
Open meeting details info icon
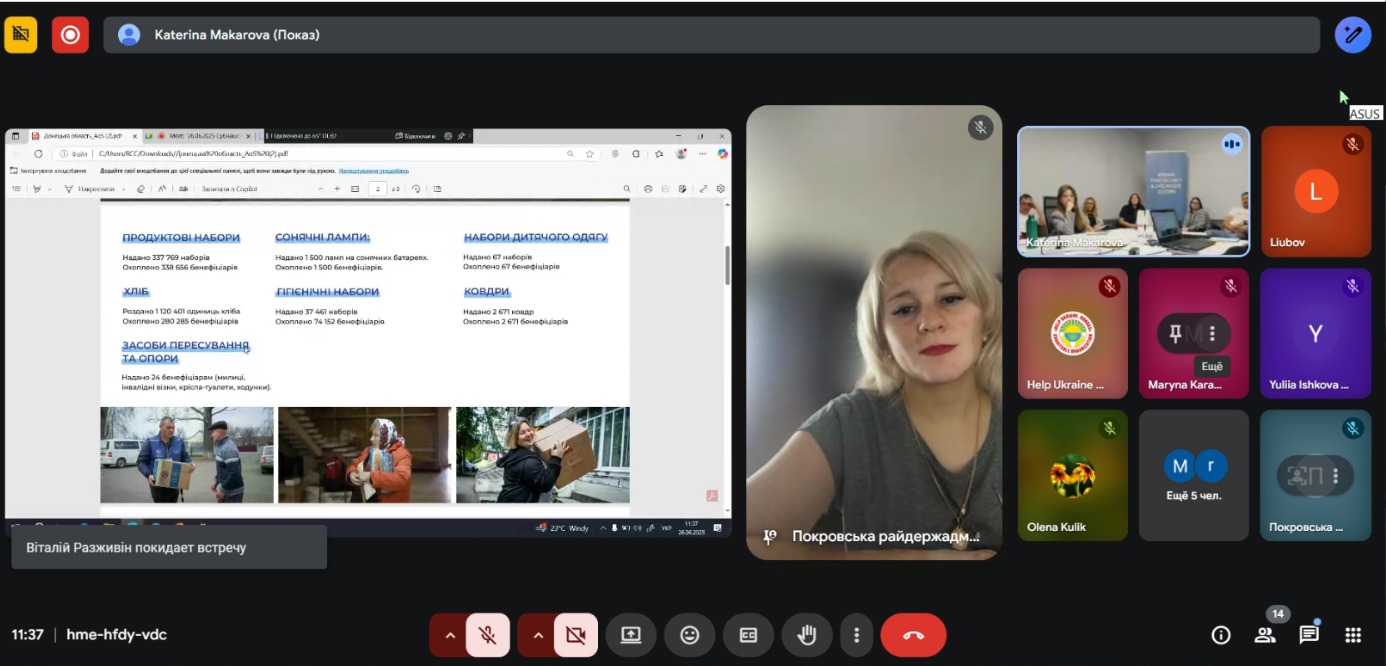1220,635
